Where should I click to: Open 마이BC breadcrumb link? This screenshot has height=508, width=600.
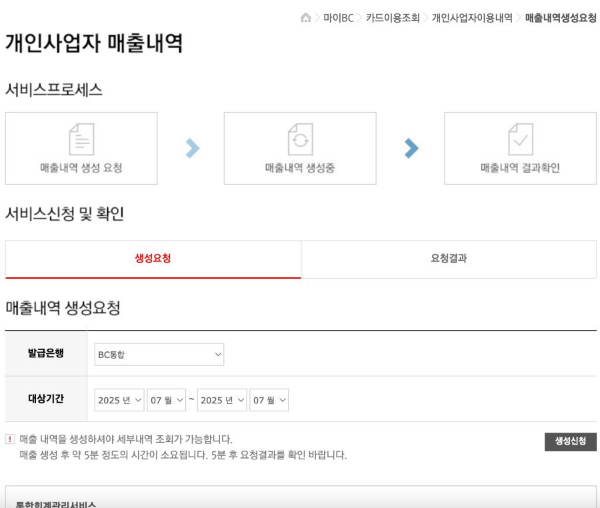click(338, 18)
